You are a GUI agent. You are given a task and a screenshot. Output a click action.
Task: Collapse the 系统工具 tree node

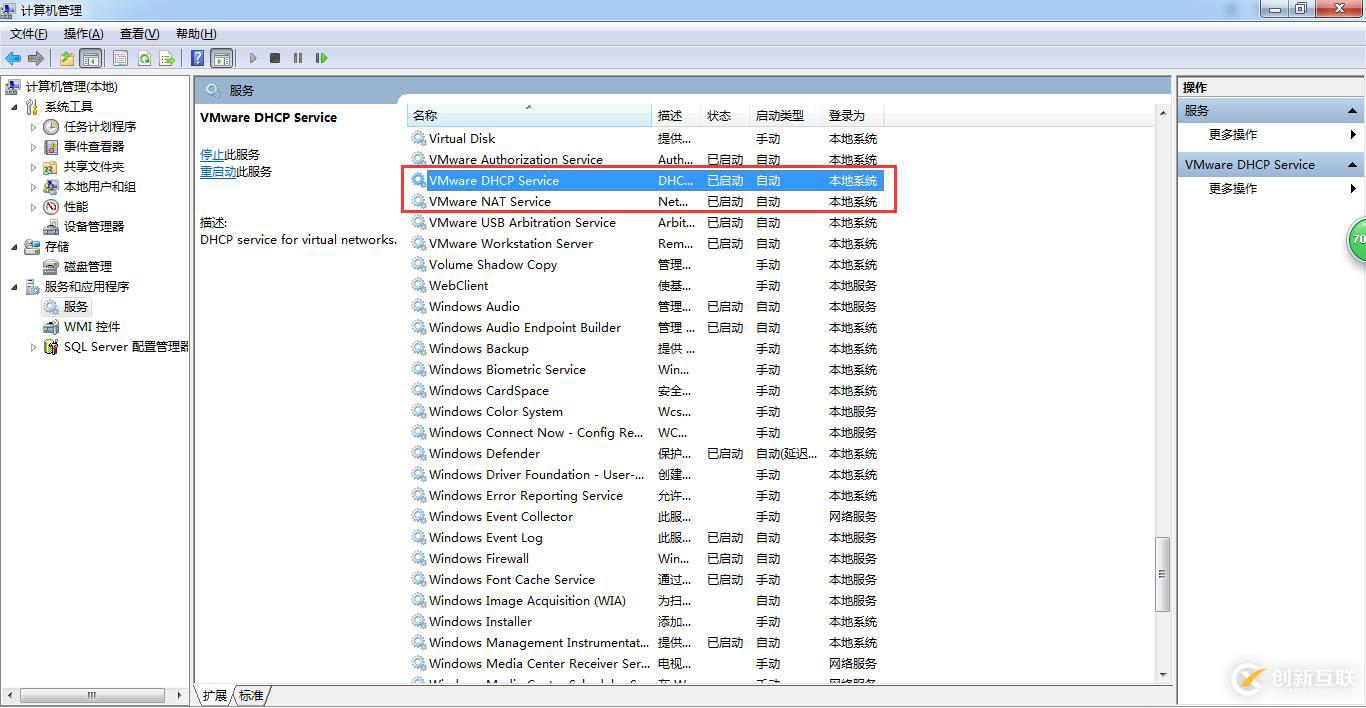(14, 107)
